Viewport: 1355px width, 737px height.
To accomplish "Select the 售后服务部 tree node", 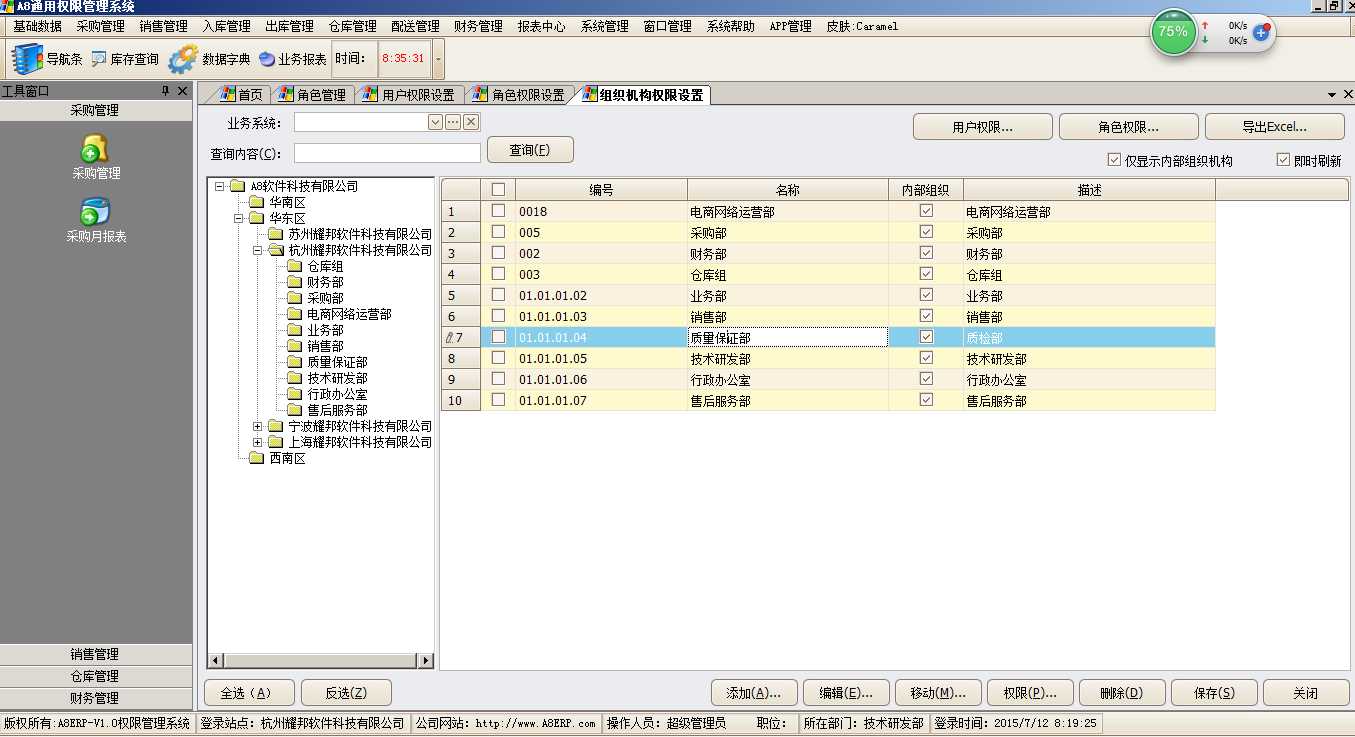I will pyautogui.click(x=337, y=410).
